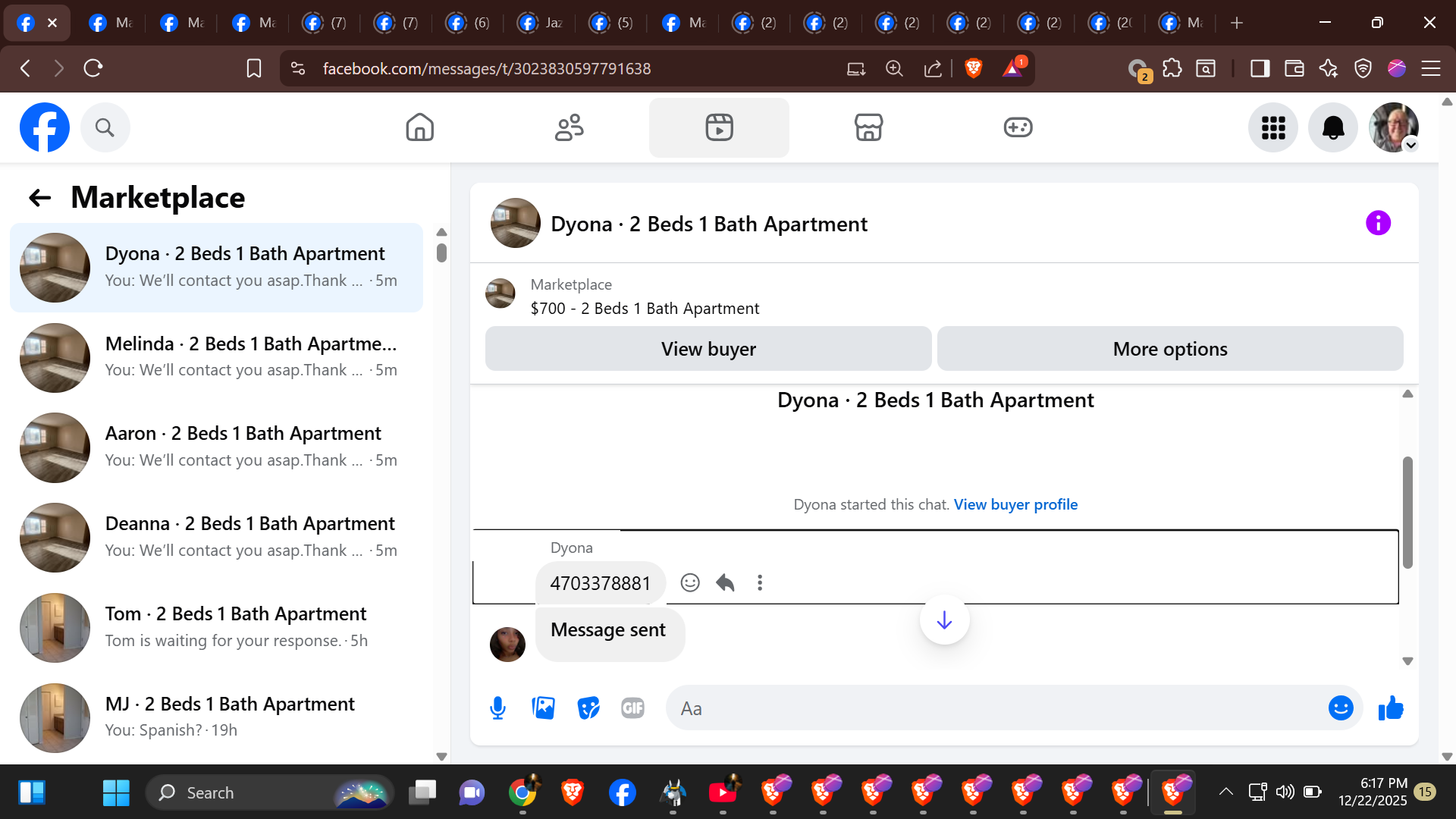Screen dimensions: 1456x819
Task: Toggle Brave Shields for this site
Action: click(974, 69)
